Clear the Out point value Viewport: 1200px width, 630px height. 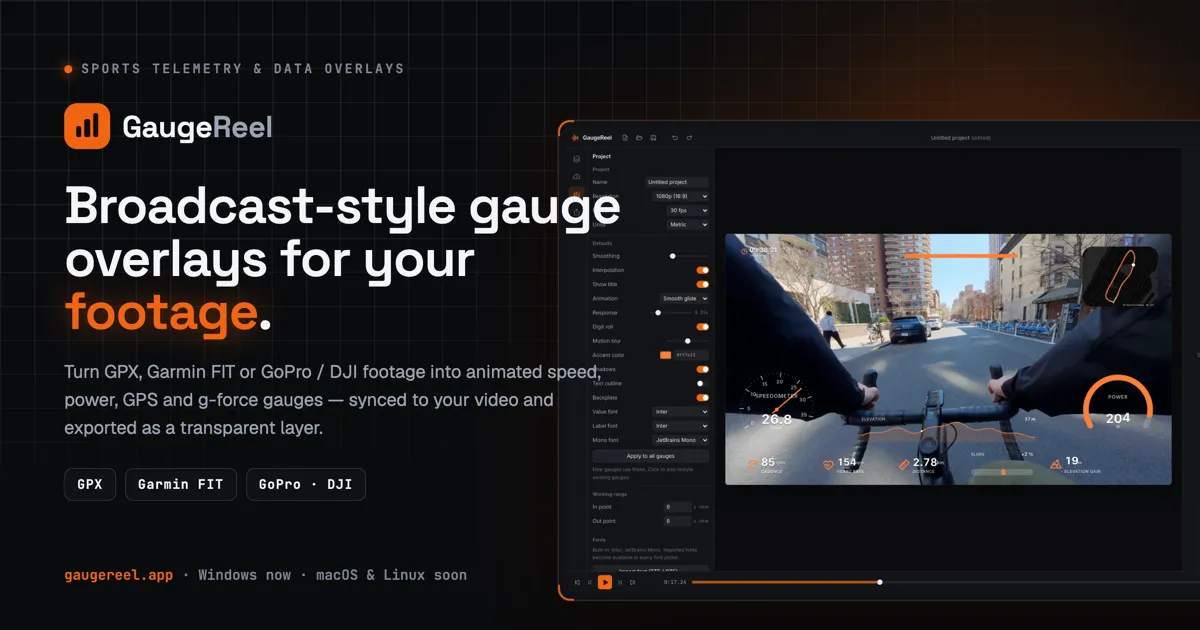point(703,521)
